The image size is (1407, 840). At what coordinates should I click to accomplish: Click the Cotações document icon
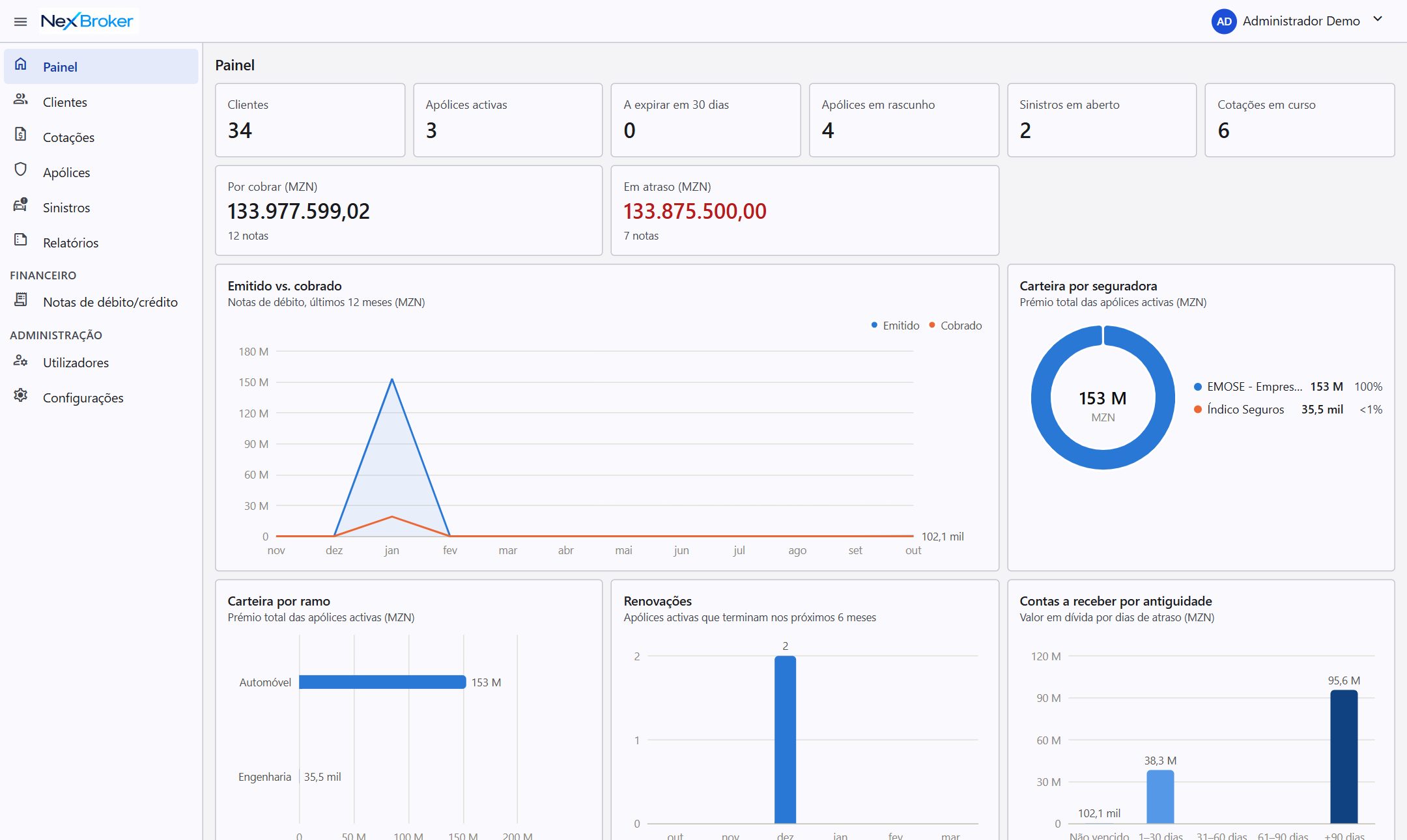21,134
